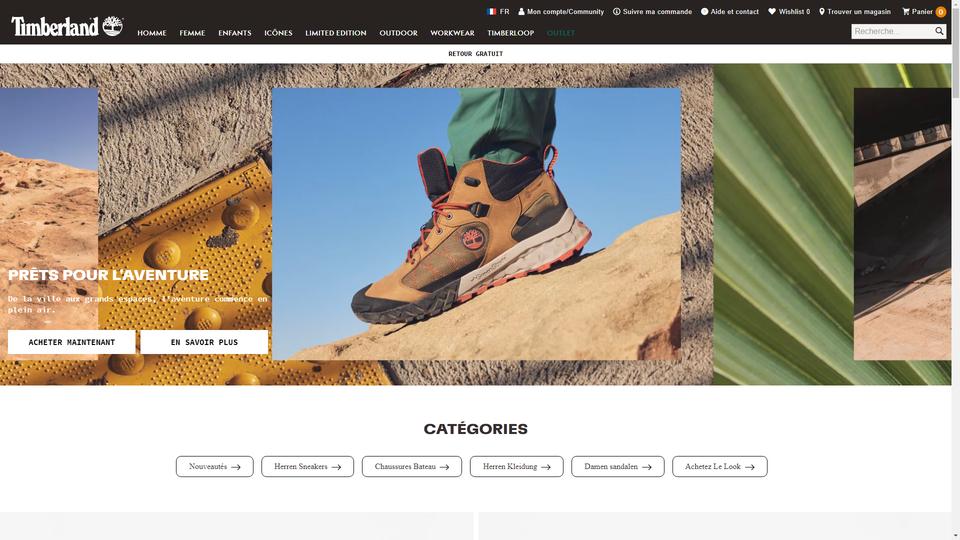Click the Suivre ma commande icon
The width and height of the screenshot is (960, 540).
(x=617, y=12)
